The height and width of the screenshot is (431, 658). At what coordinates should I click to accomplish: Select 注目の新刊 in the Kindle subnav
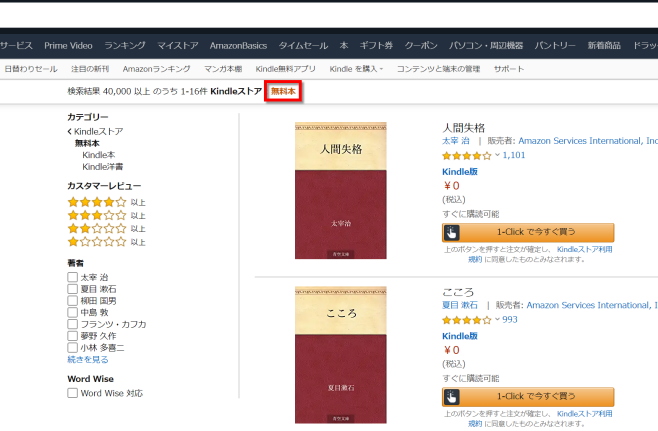click(x=90, y=69)
